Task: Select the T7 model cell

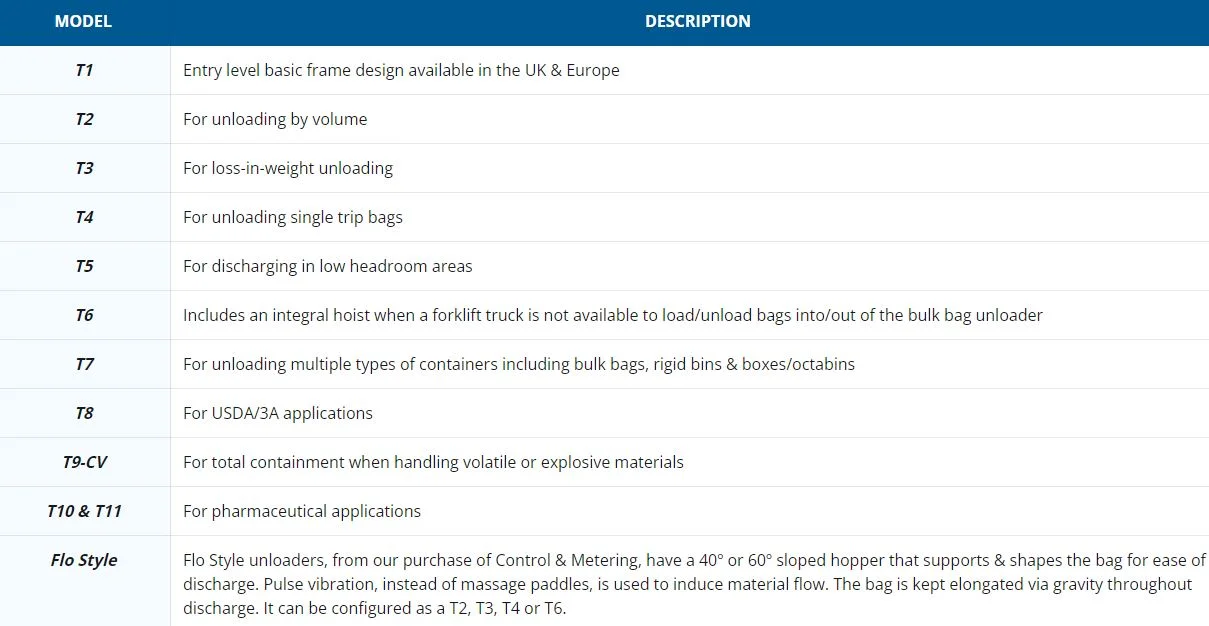Action: pos(84,364)
